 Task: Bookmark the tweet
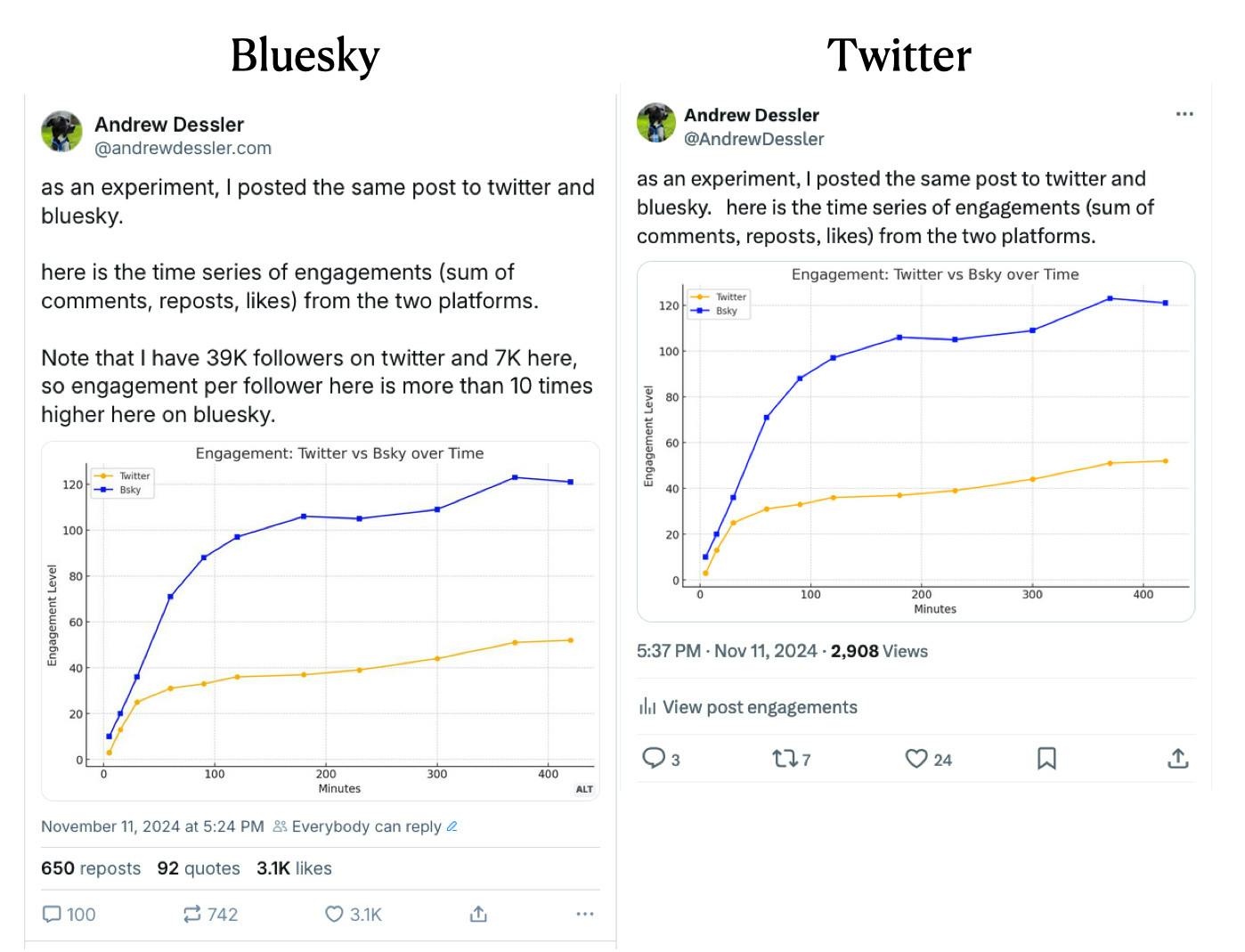1047,759
